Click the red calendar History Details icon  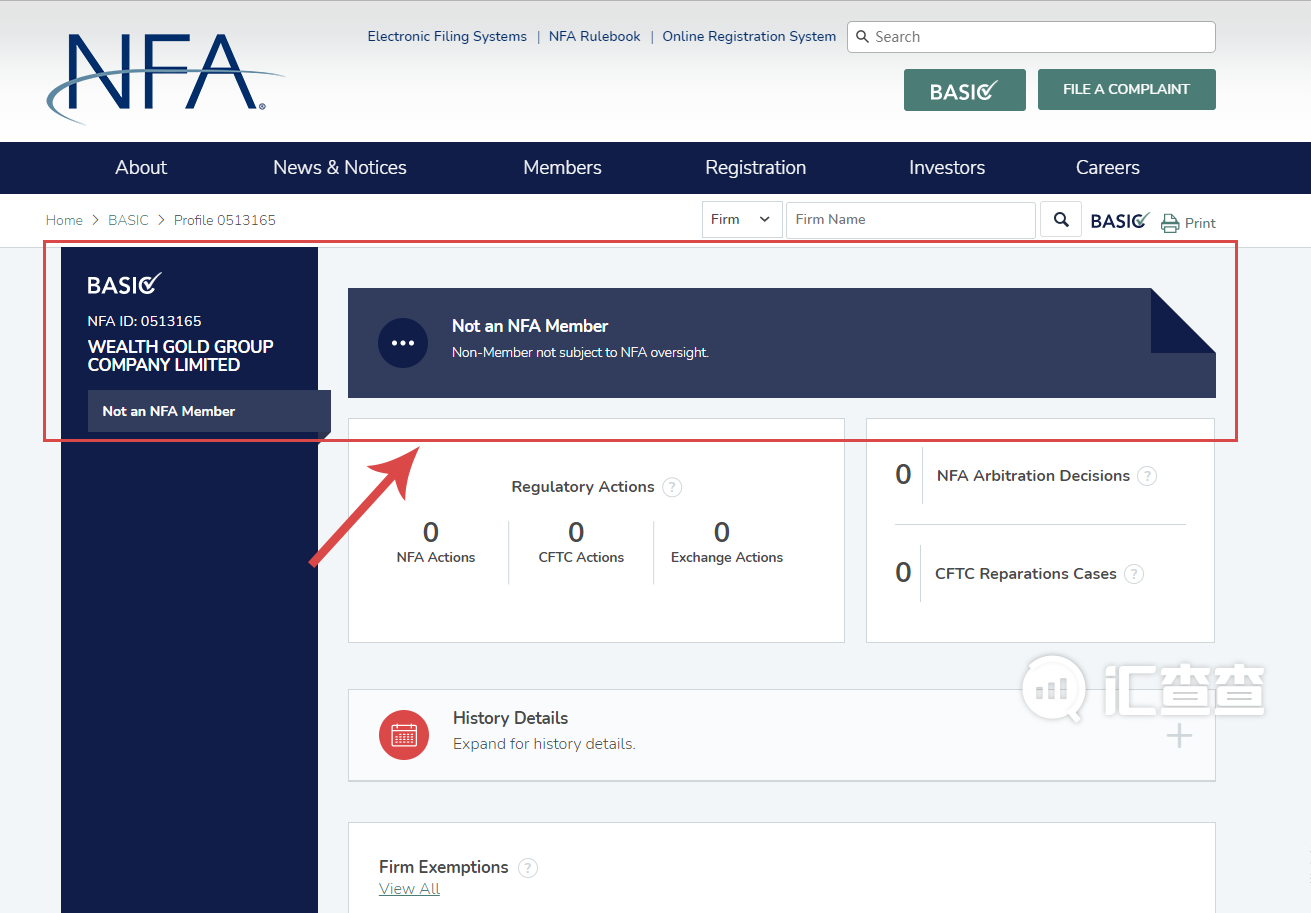pyautogui.click(x=404, y=735)
